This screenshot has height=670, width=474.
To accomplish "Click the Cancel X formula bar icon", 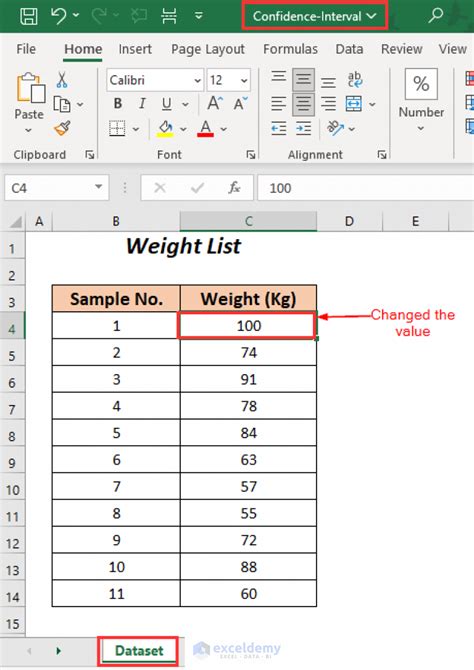I will [160, 188].
